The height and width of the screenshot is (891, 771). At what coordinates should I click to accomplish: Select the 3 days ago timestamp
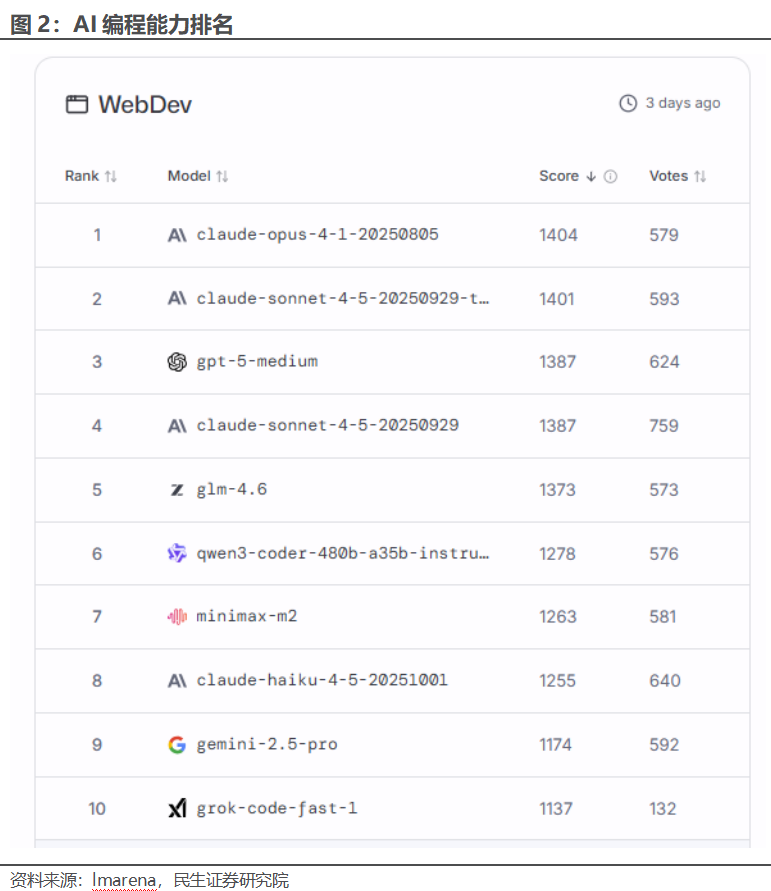(683, 103)
